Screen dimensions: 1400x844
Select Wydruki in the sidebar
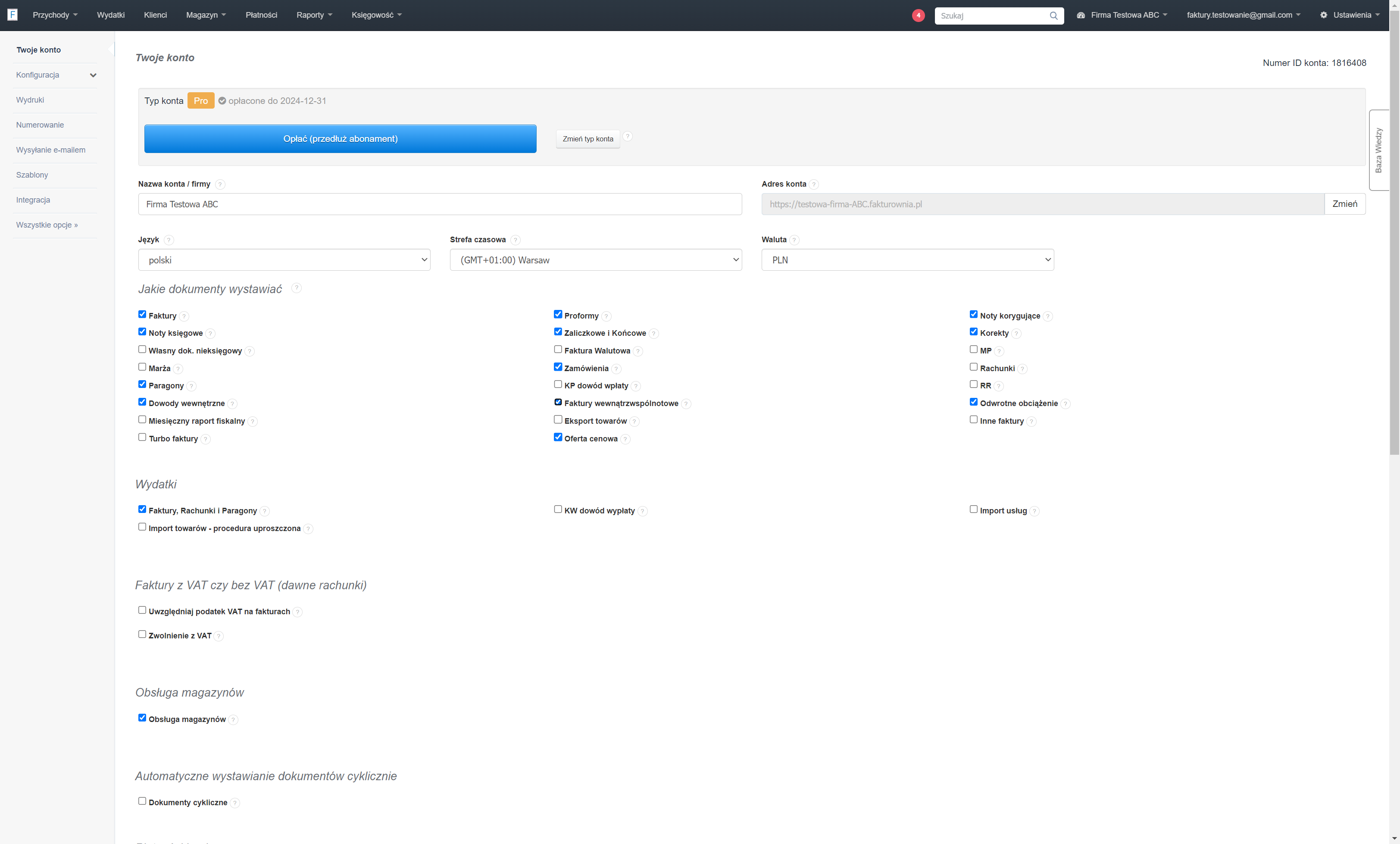pos(30,100)
